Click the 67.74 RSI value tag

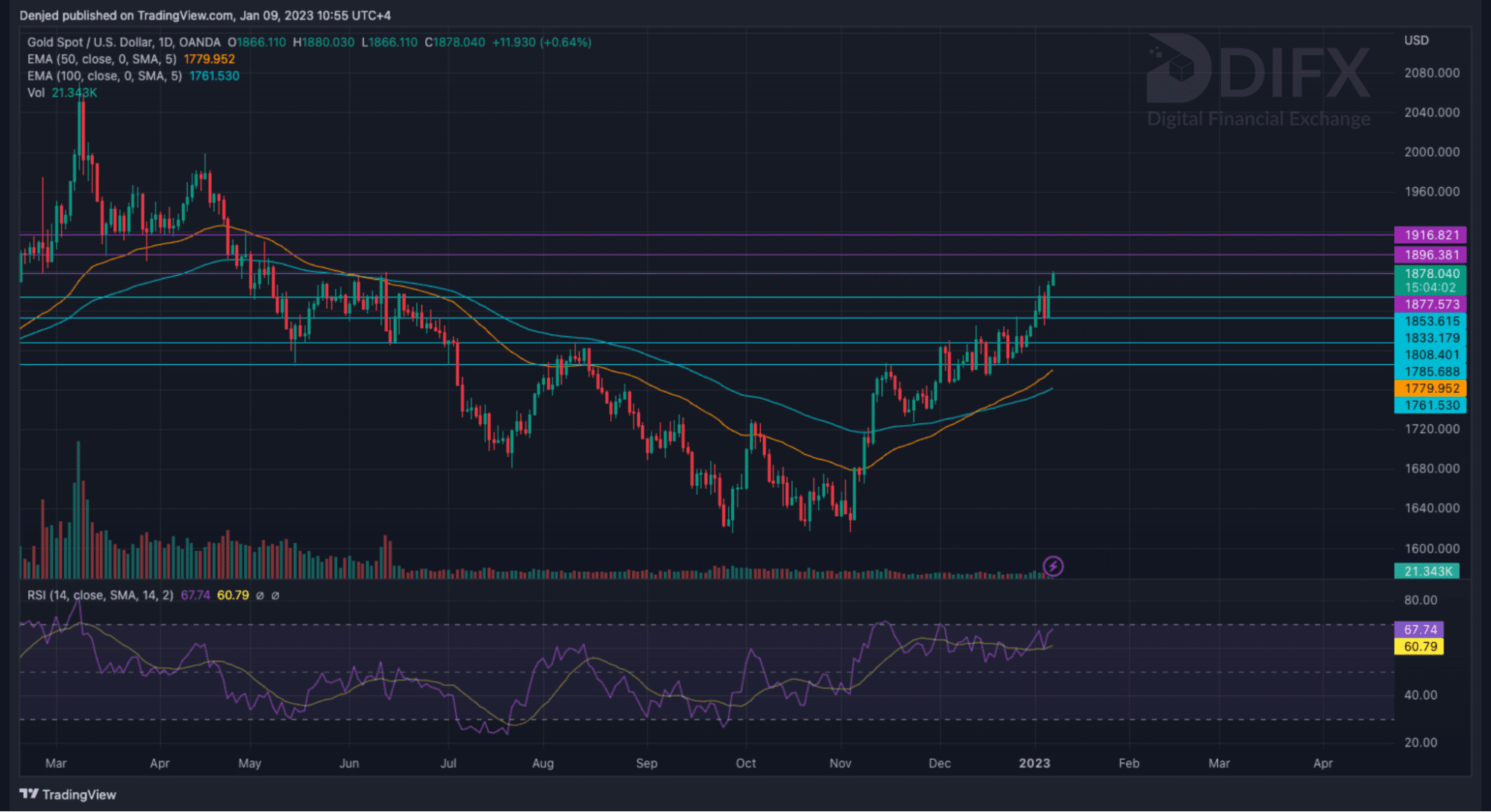click(x=1419, y=629)
